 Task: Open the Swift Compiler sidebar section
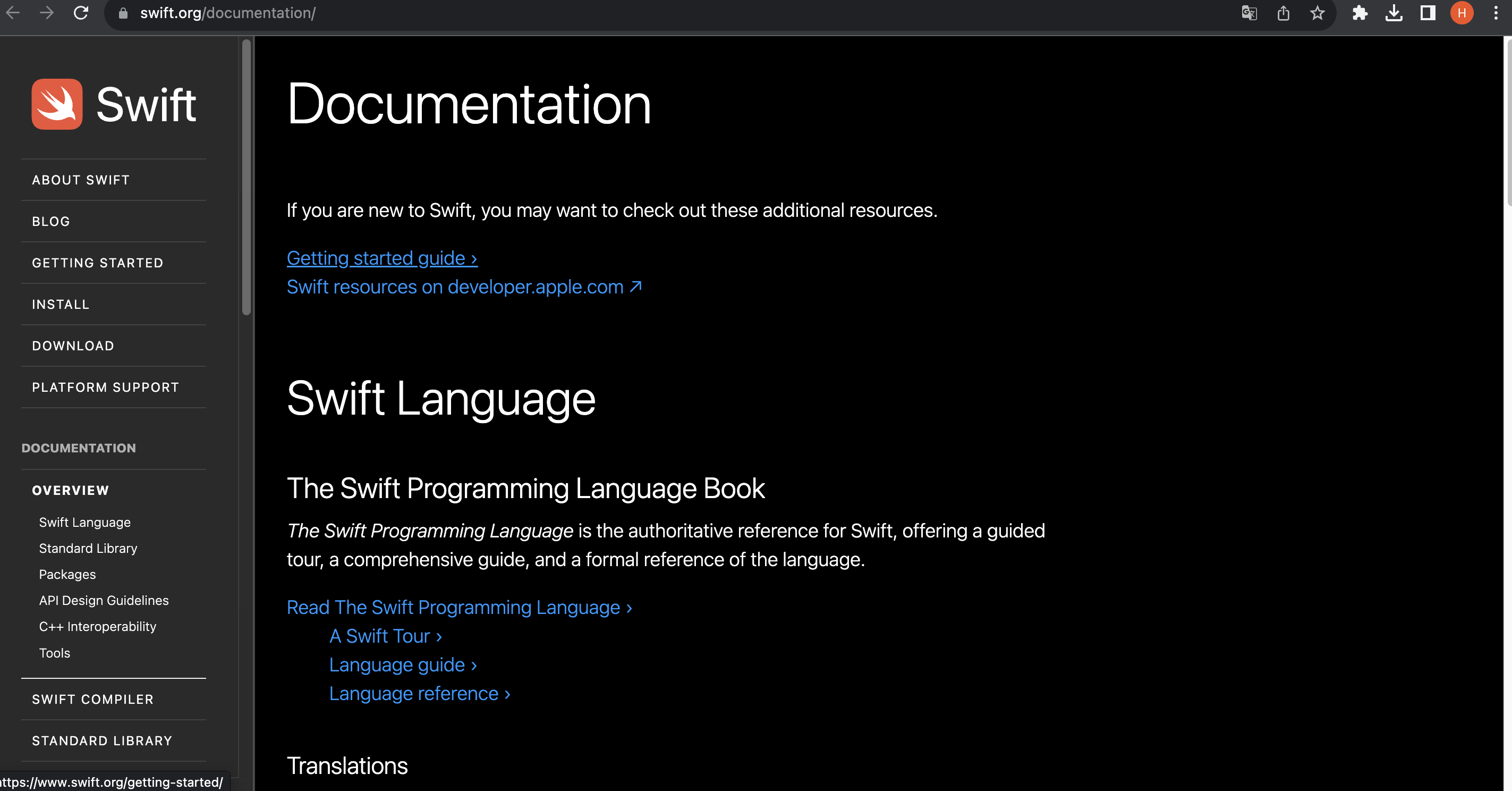point(93,699)
